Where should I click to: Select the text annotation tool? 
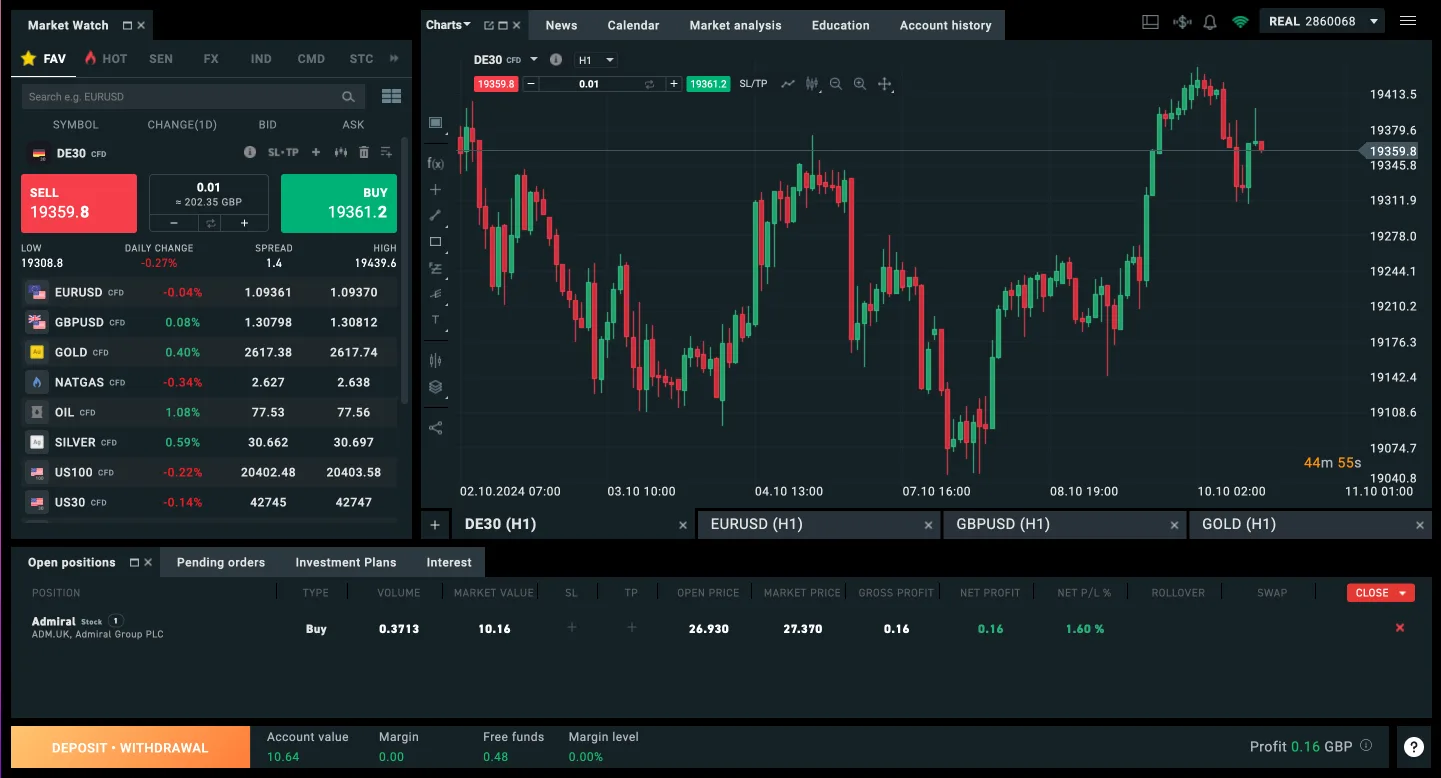[x=435, y=320]
